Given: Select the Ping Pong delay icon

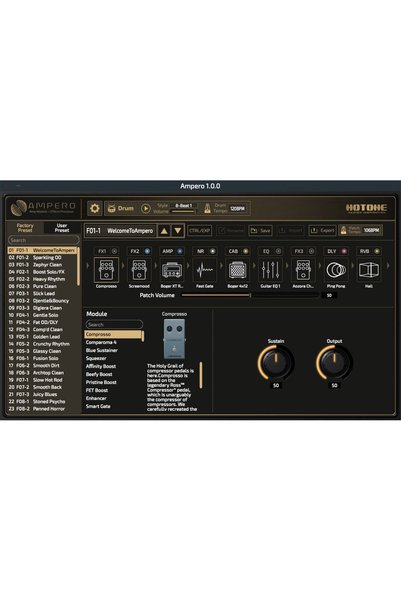Looking at the screenshot, I should click(336, 270).
